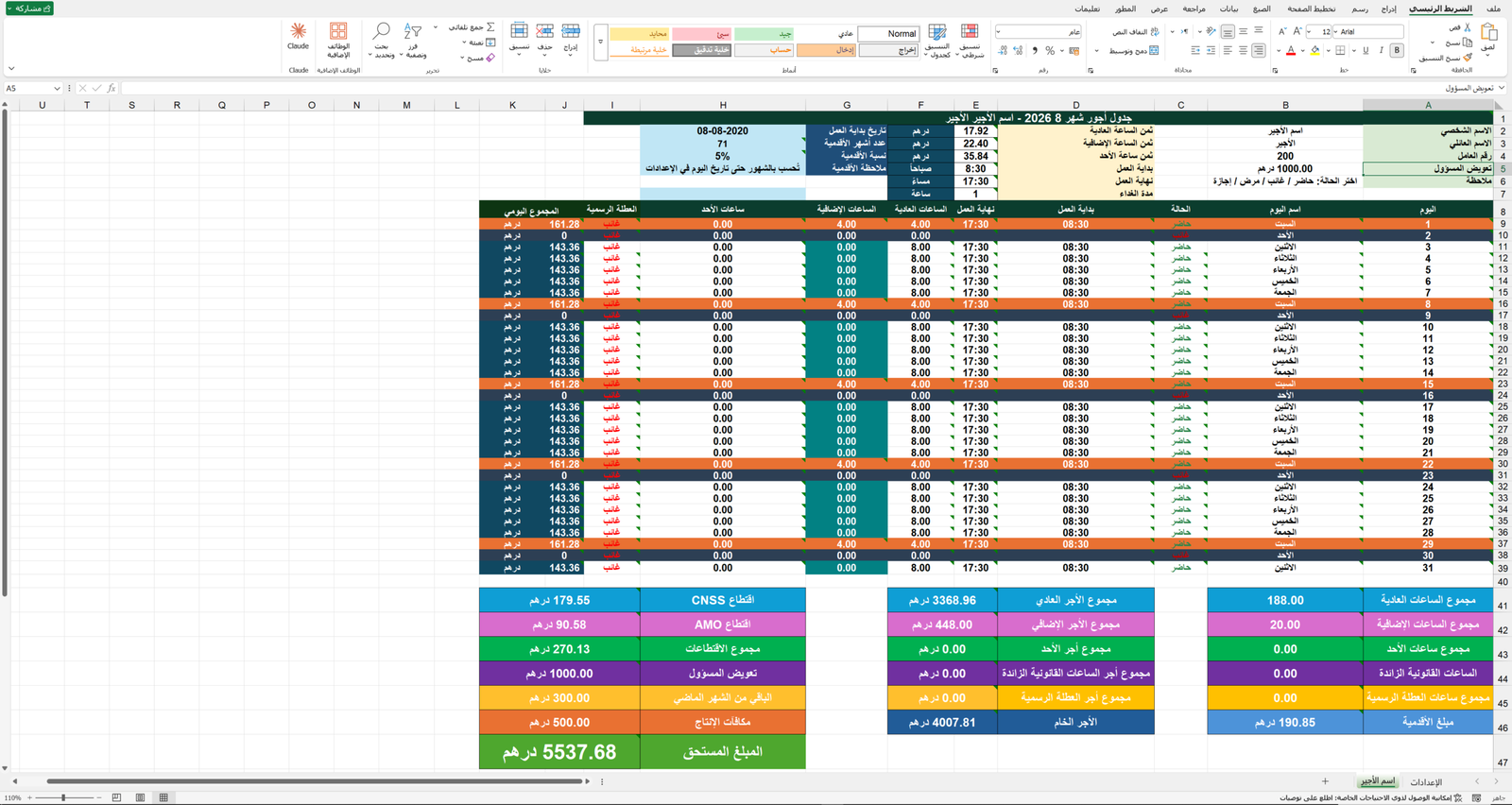Click Merge and Center (دمج وتوسيط) button

pos(1134,50)
